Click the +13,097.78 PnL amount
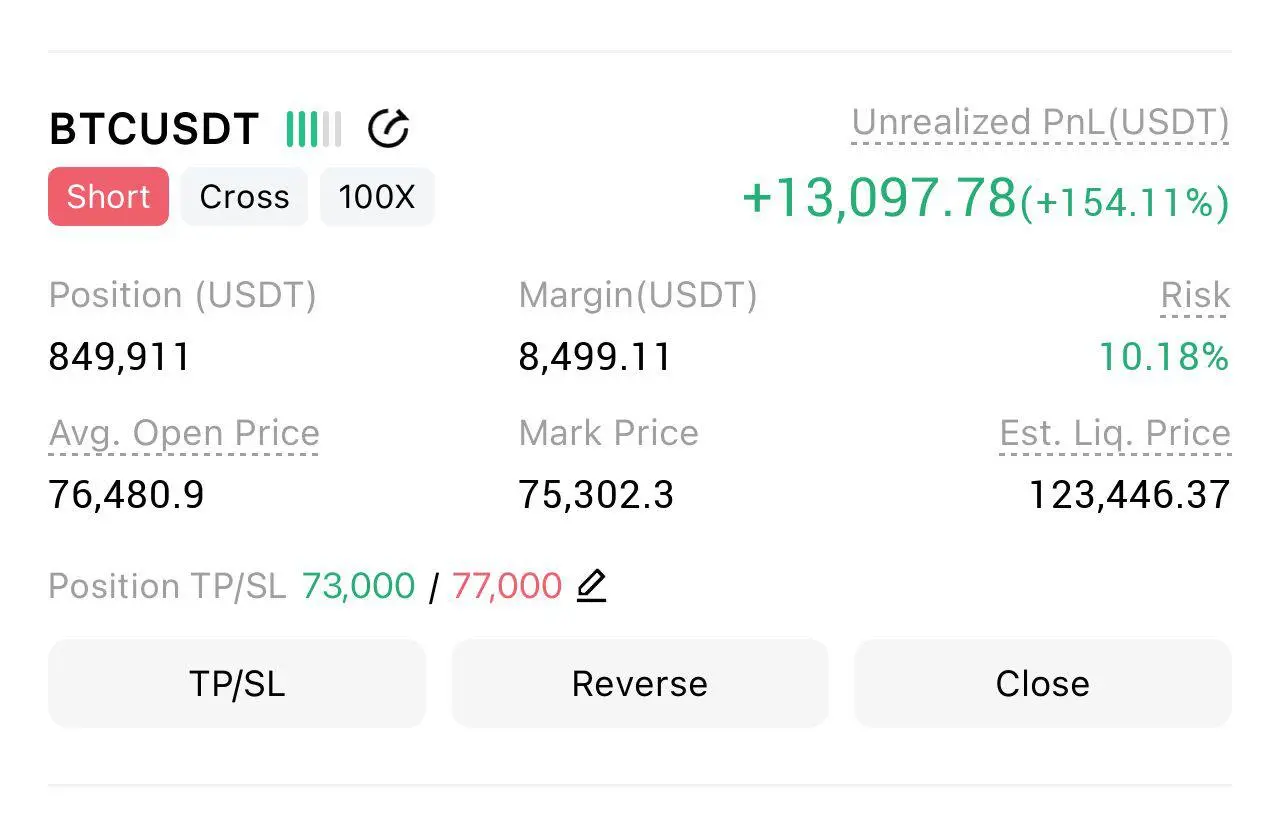The width and height of the screenshot is (1280, 840). 880,197
